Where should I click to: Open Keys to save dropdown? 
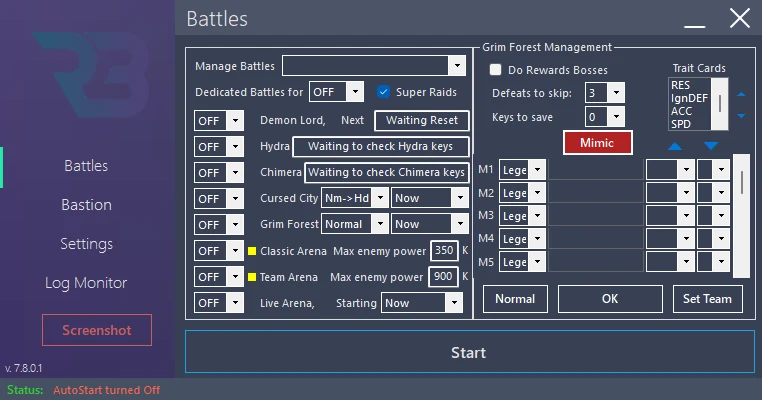[x=605, y=117]
